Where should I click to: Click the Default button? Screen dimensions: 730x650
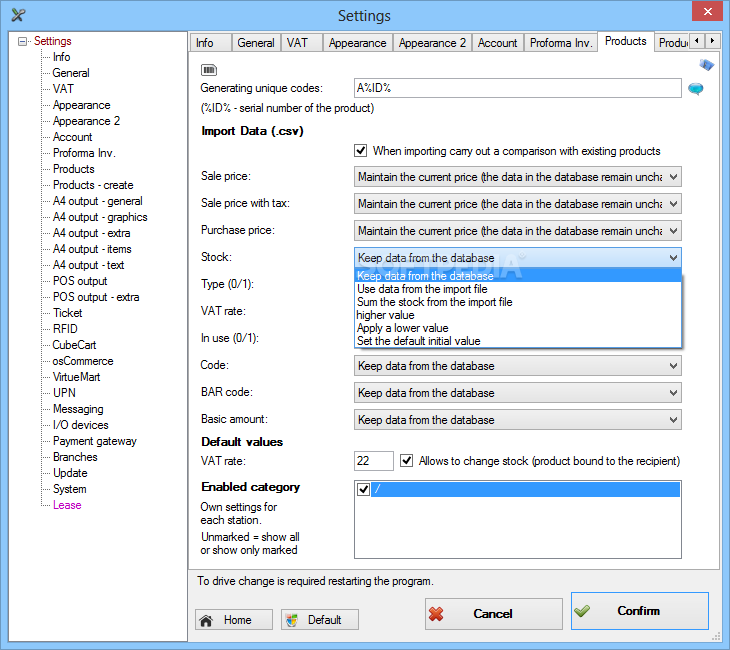pos(320,620)
